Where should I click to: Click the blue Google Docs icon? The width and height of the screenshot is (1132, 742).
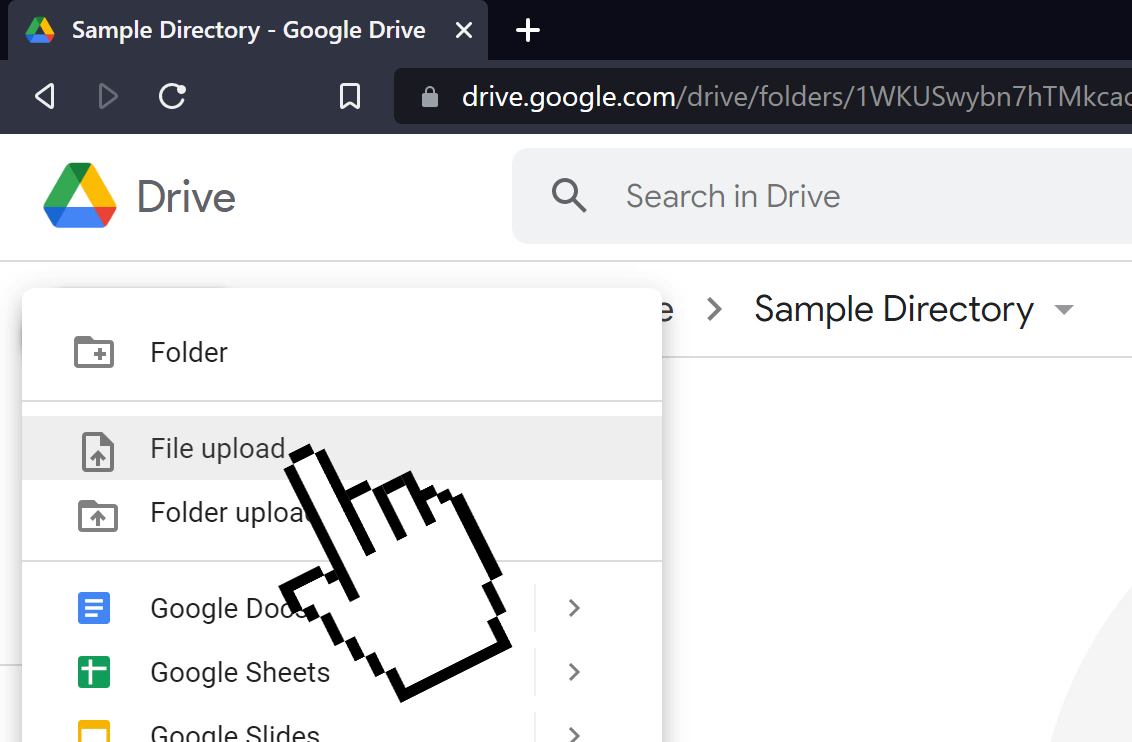[x=94, y=608]
